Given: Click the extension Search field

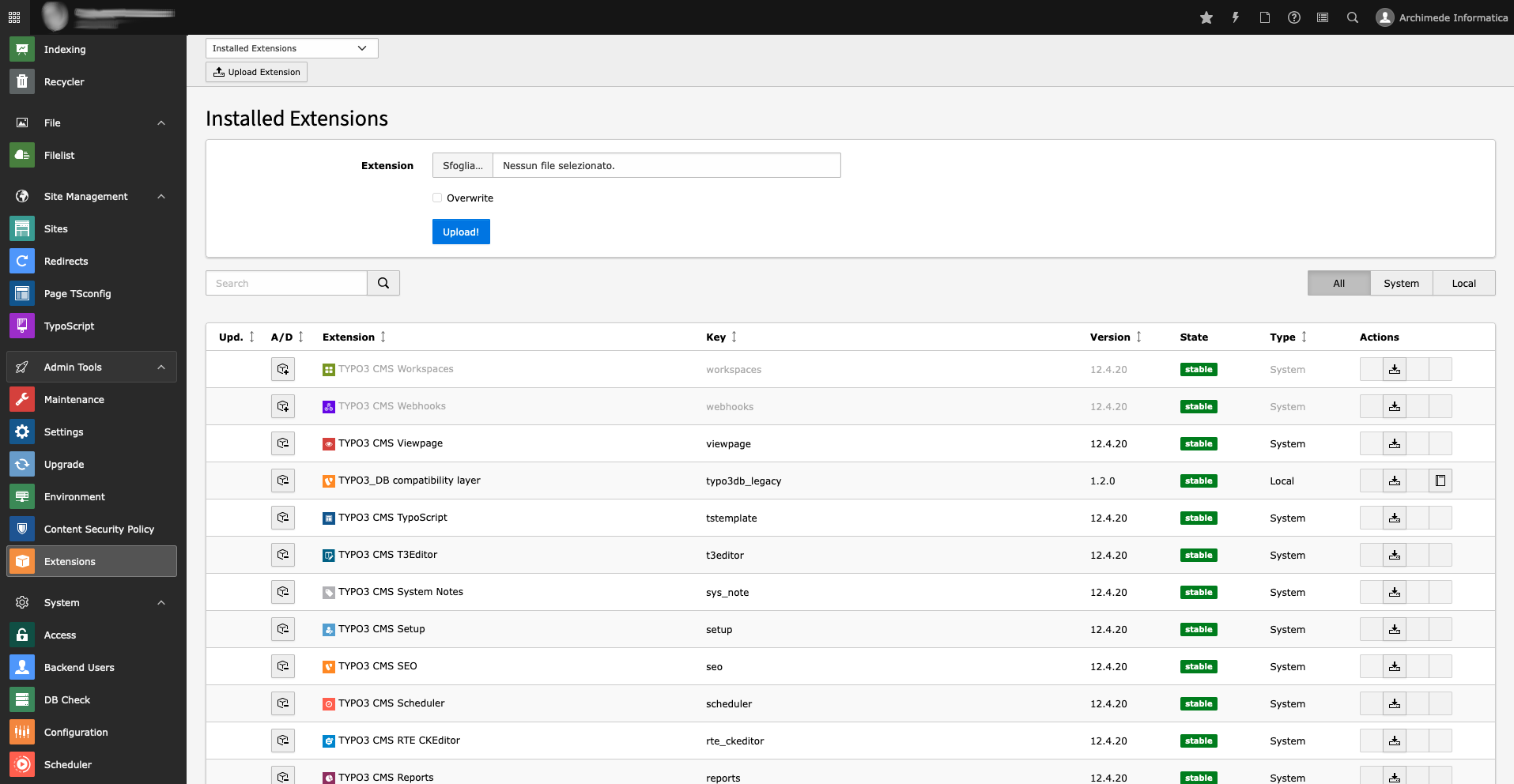Looking at the screenshot, I should (286, 283).
